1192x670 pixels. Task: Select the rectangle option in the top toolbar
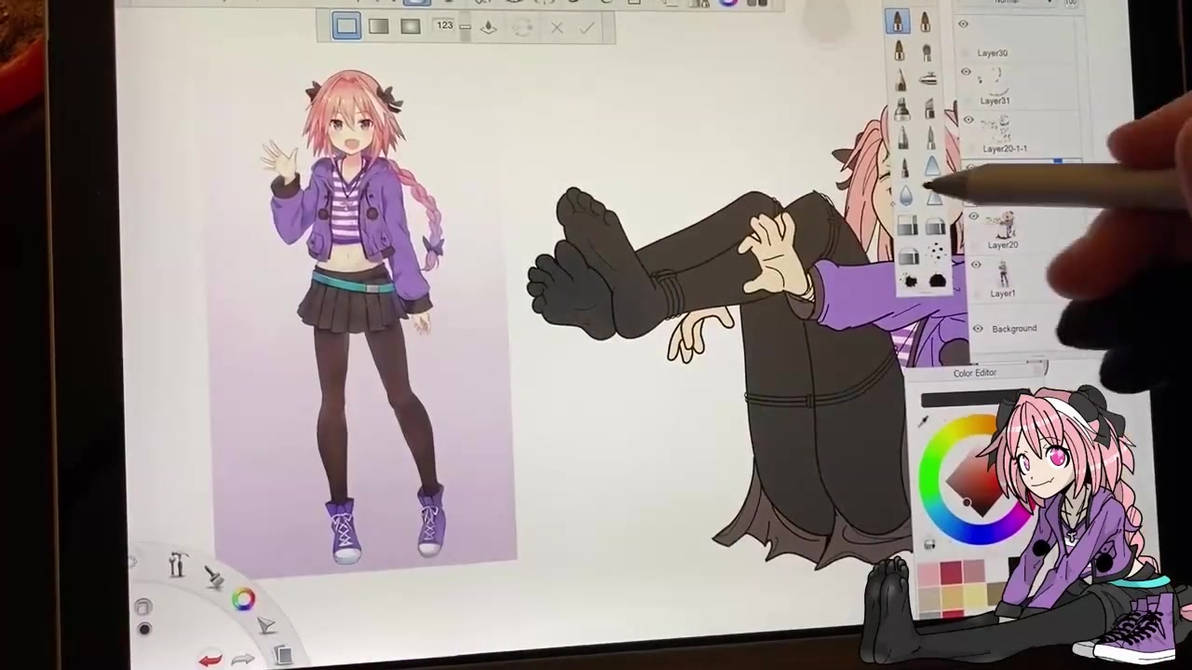pyautogui.click(x=346, y=26)
